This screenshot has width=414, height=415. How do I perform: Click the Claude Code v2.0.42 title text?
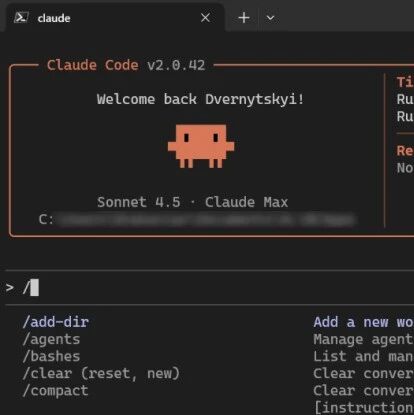[x=126, y=65]
